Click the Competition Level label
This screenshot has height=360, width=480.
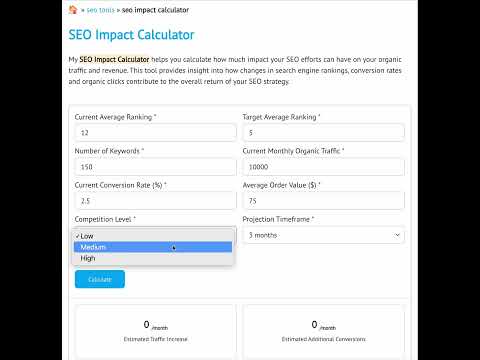click(105, 219)
